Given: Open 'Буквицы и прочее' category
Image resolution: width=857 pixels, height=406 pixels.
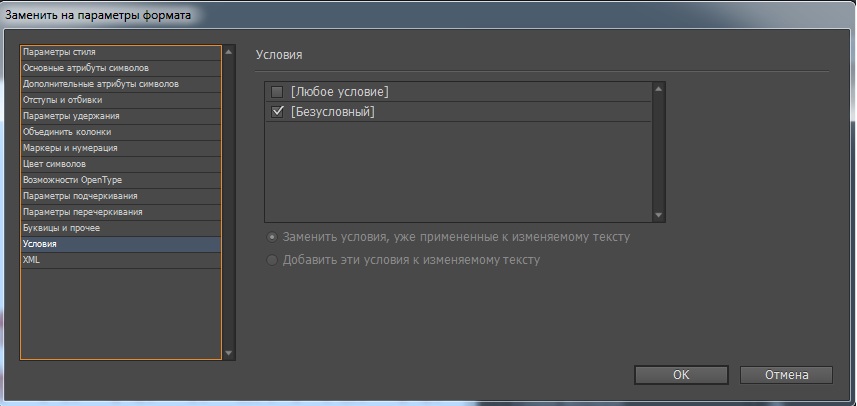Looking at the screenshot, I should coord(121,228).
